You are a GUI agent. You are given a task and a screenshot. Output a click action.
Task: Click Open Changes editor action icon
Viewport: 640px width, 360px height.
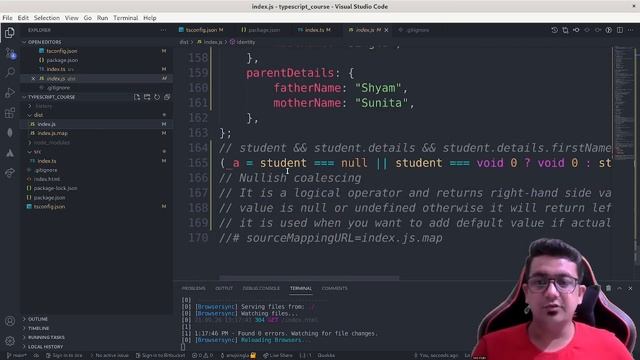pos(565,30)
